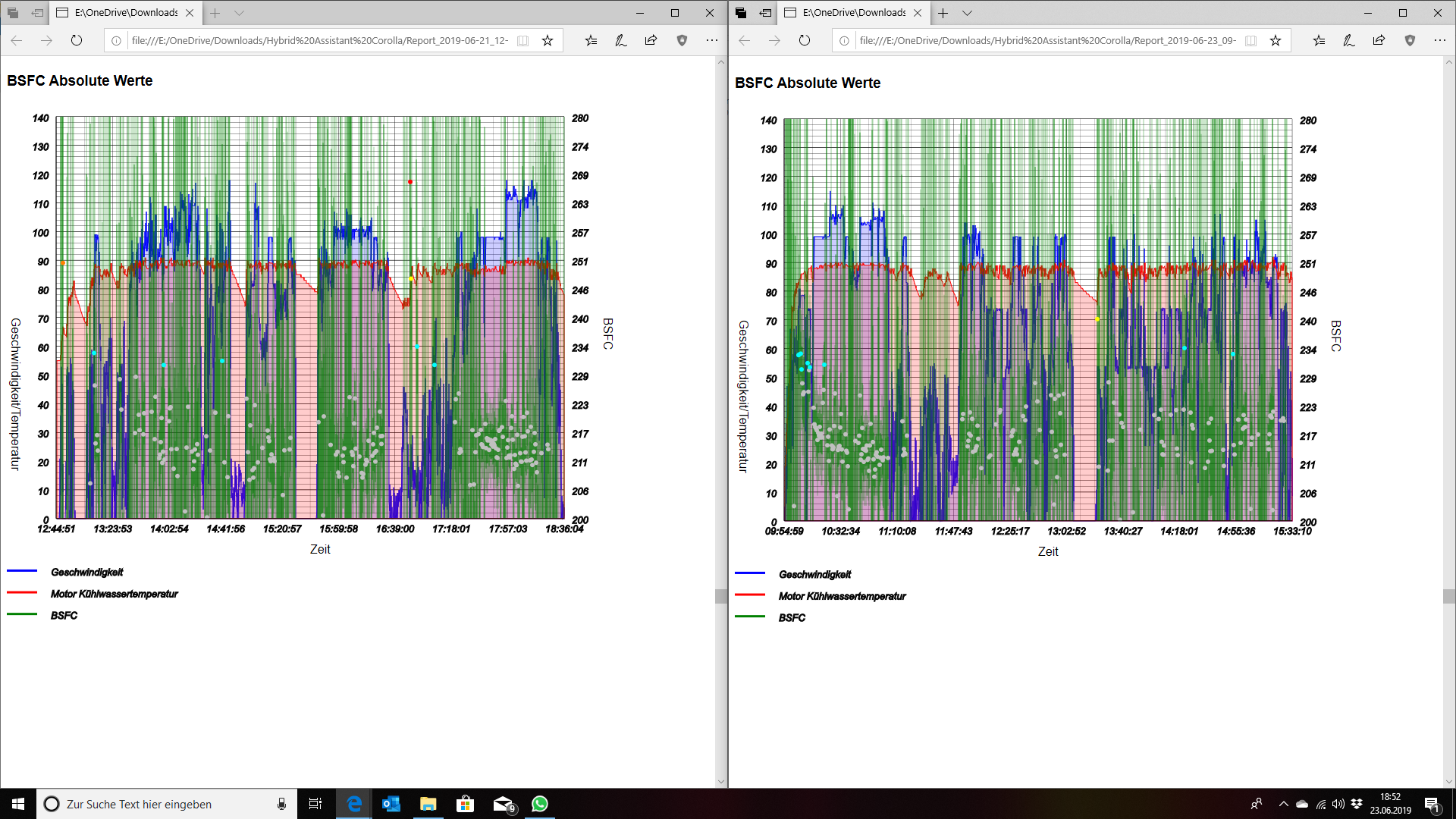This screenshot has width=1456, height=819.
Task: Close the tab in right Edge window
Action: pos(918,13)
